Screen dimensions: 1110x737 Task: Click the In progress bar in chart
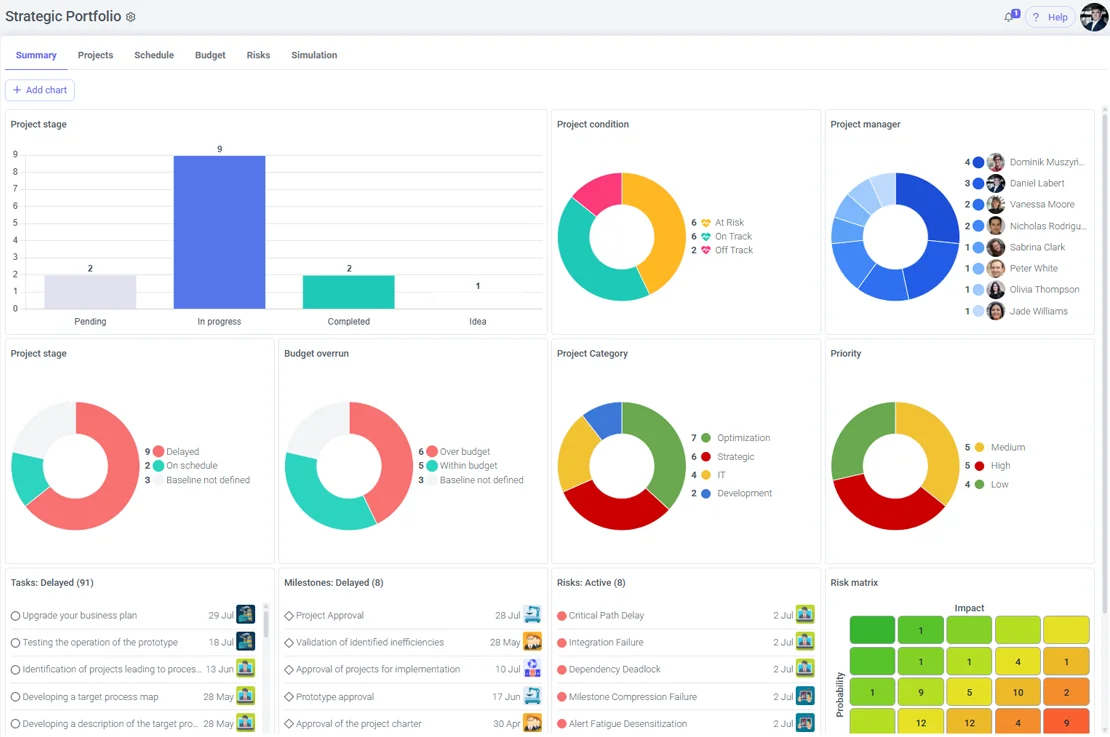219,232
